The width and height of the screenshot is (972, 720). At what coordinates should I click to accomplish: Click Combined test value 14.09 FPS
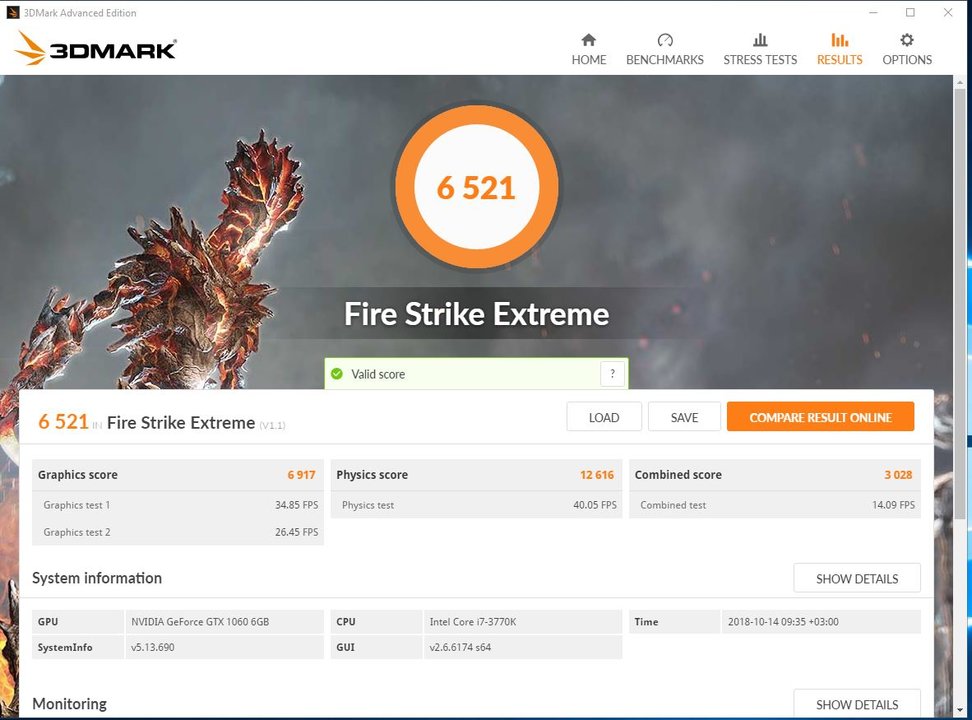coord(893,505)
